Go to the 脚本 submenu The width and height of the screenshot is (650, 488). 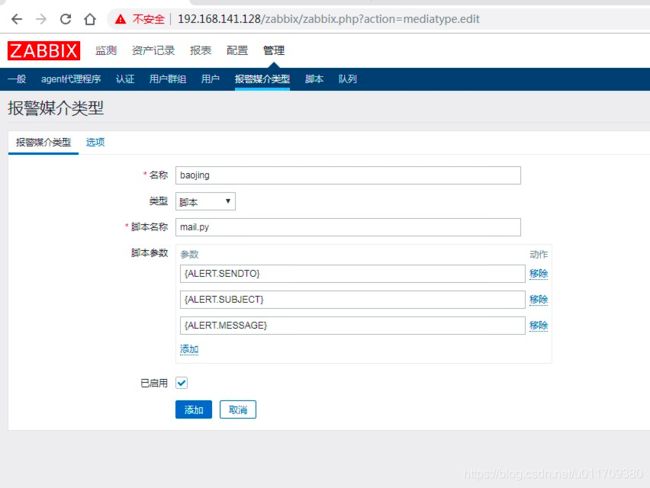314,79
